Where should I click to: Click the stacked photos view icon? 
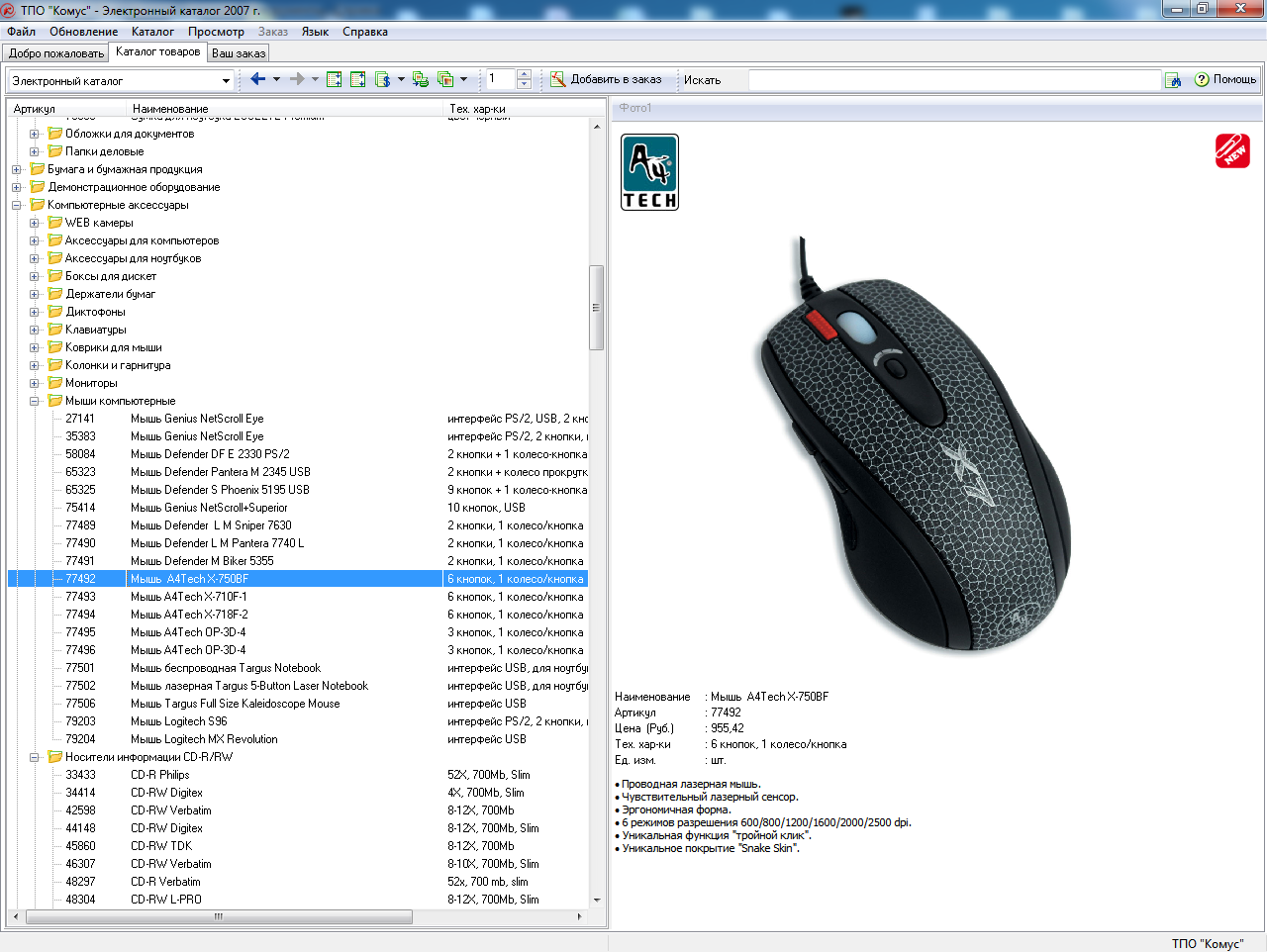point(445,79)
